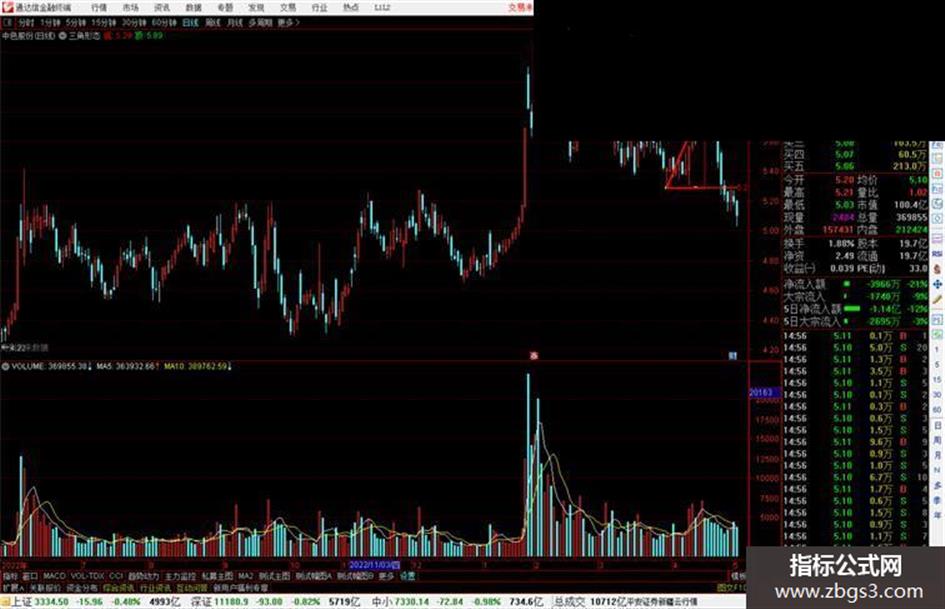
Task: Click the 中小 index in status bar
Action: tap(382, 602)
